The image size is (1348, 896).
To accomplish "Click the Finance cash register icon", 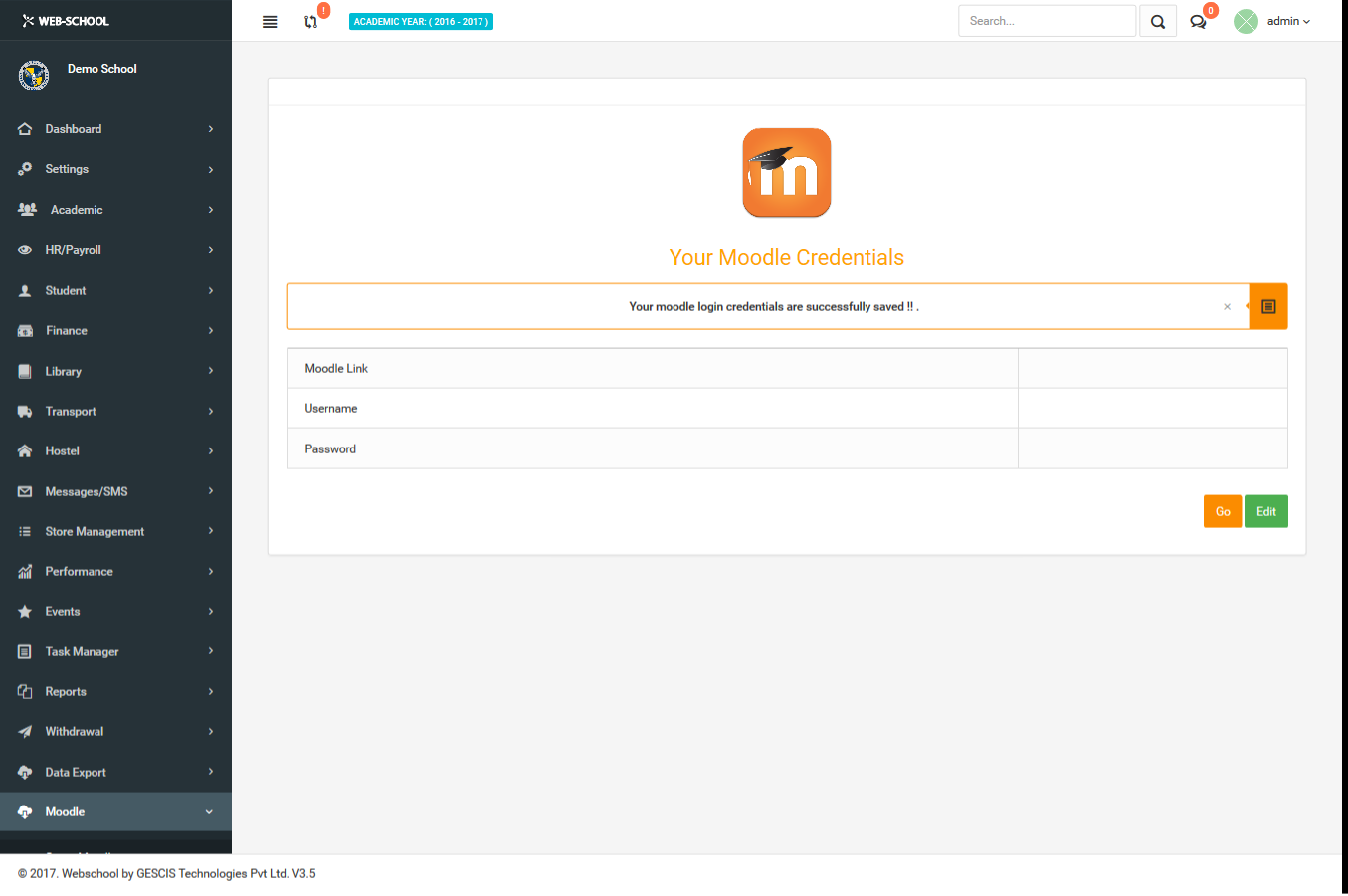I will 25,331.
